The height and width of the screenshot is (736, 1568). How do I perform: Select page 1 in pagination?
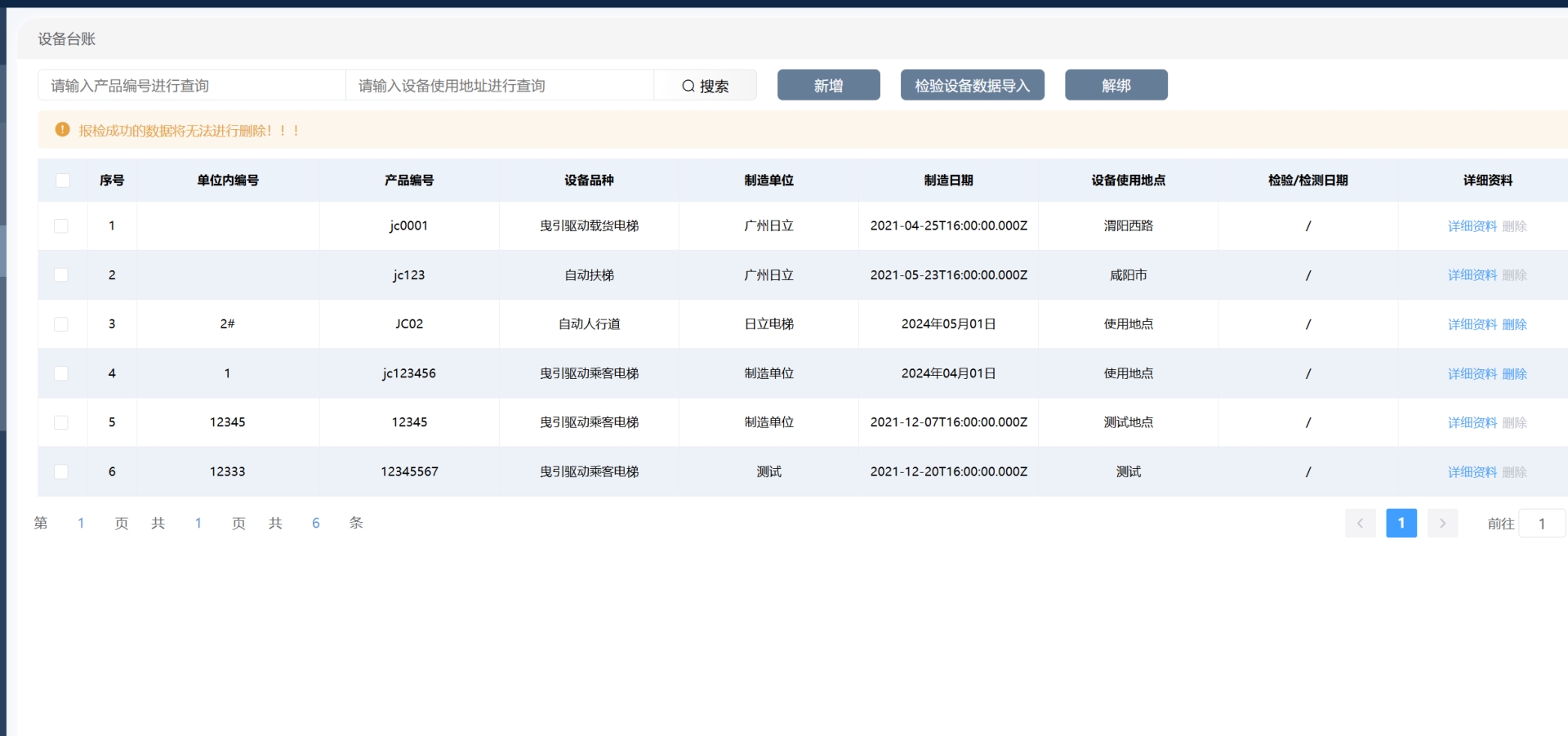tap(1401, 524)
